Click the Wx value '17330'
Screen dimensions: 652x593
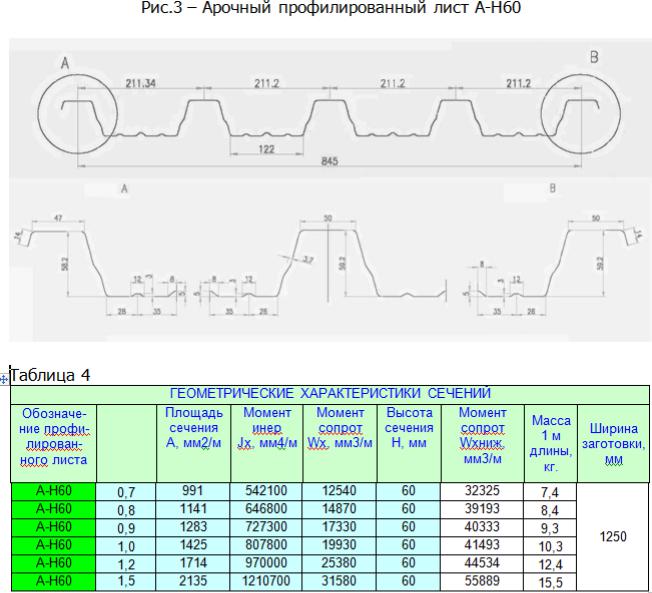(x=339, y=527)
